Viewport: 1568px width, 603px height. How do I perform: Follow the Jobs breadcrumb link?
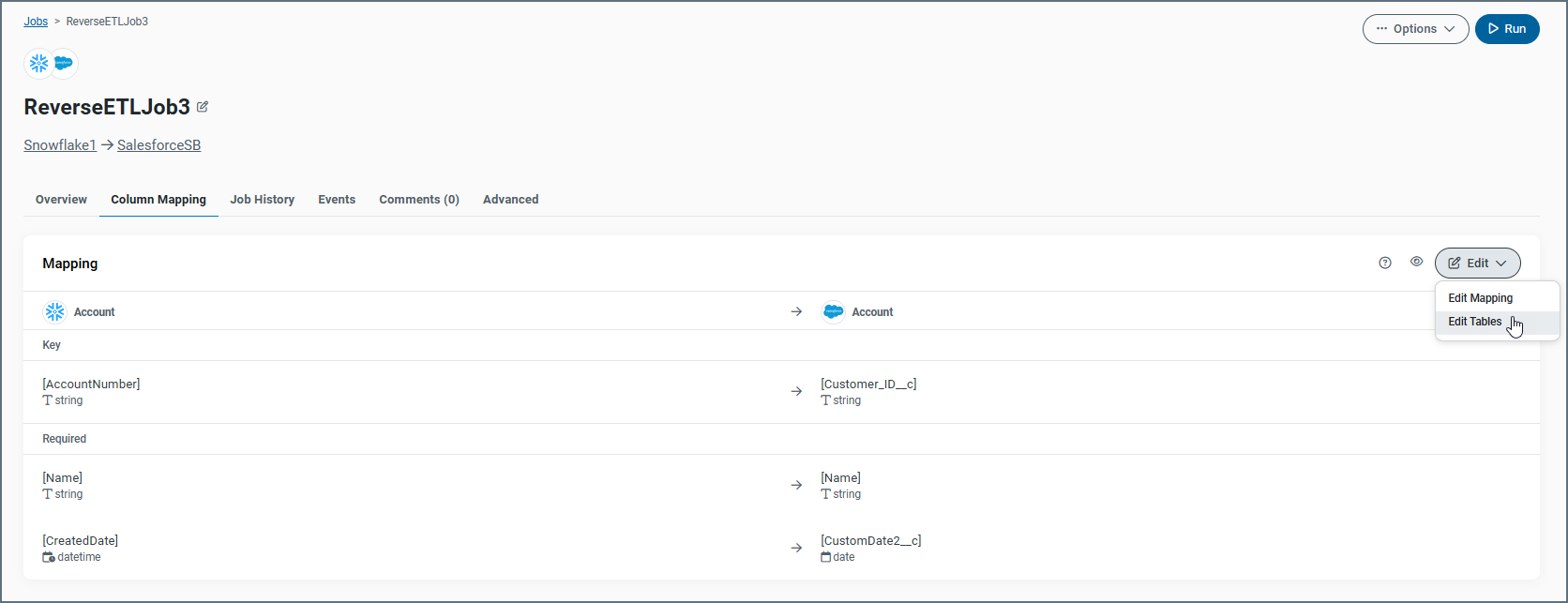pyautogui.click(x=36, y=22)
